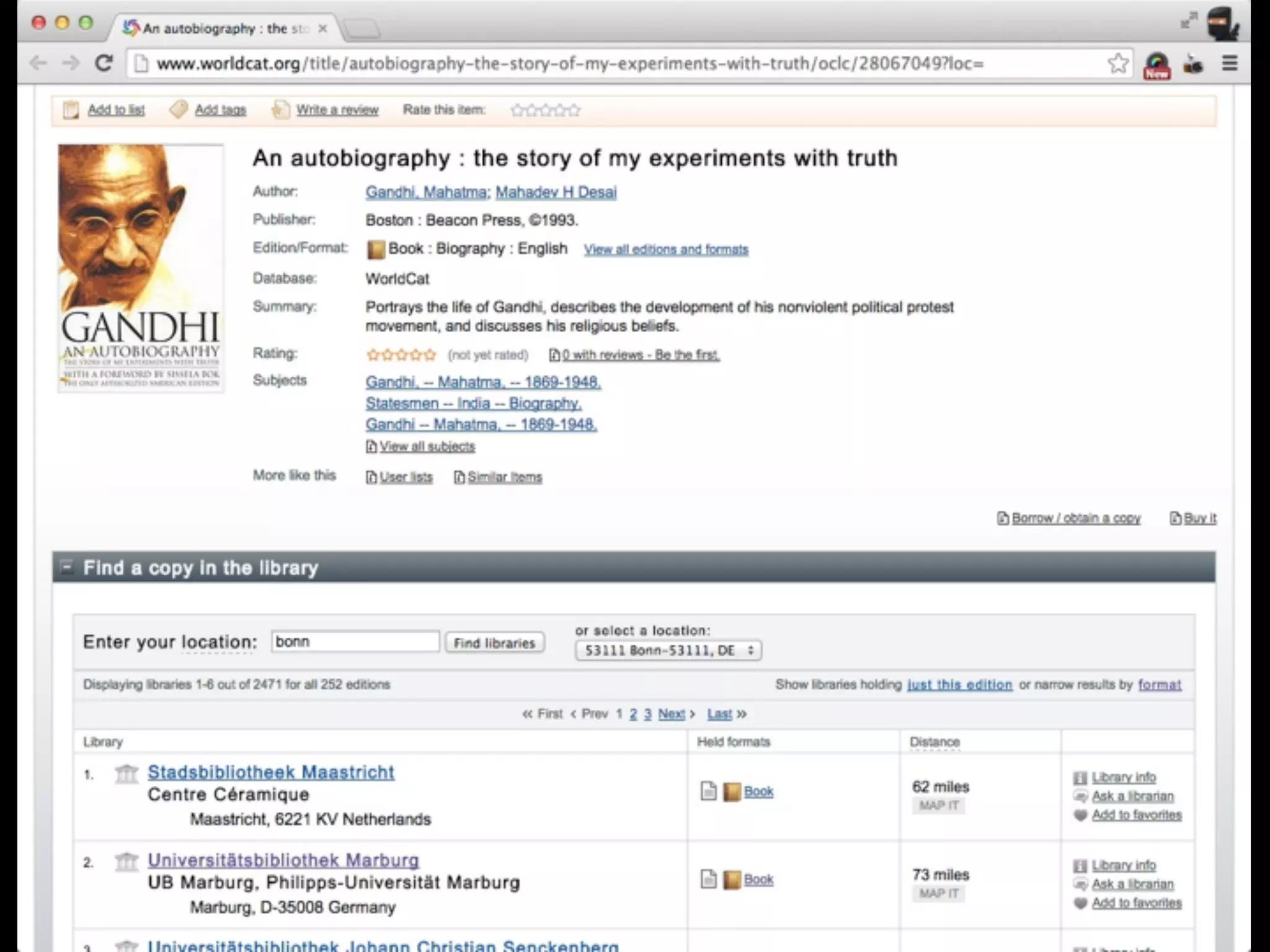The width and height of the screenshot is (1270, 952).
Task: Open the Stadsbibliotheek Maastricht link
Action: click(270, 772)
